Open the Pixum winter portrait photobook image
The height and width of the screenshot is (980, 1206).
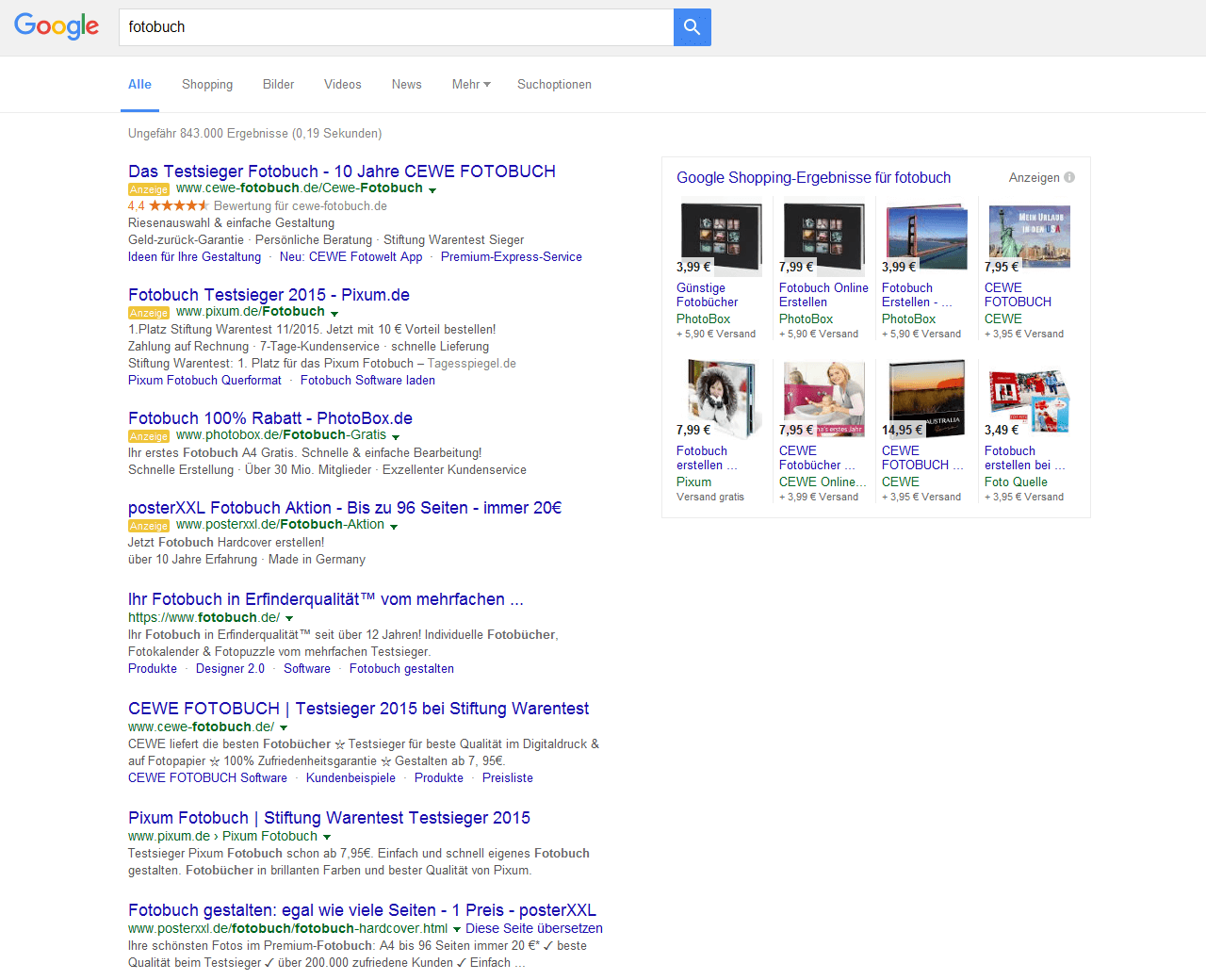(721, 400)
